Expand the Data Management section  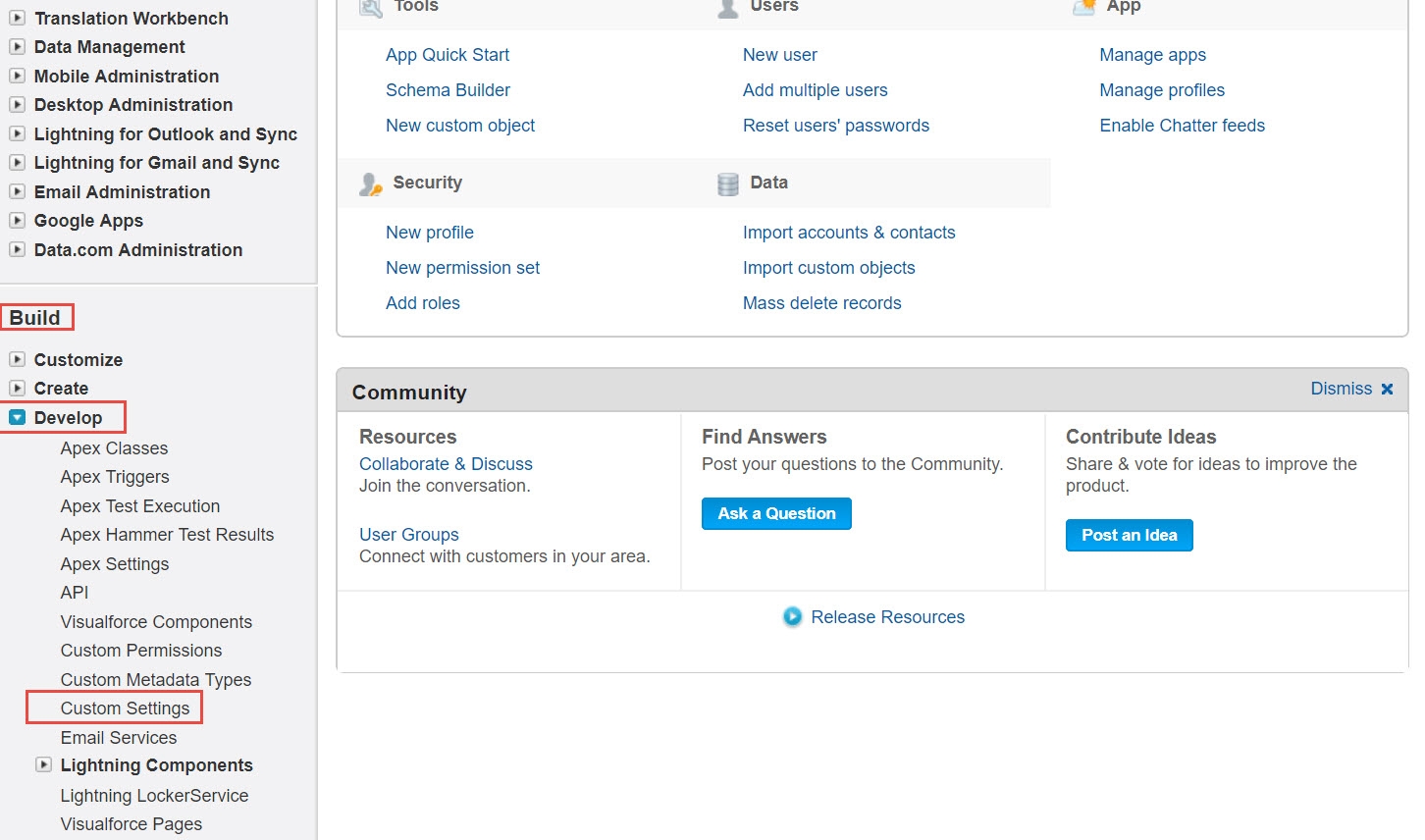coord(17,47)
